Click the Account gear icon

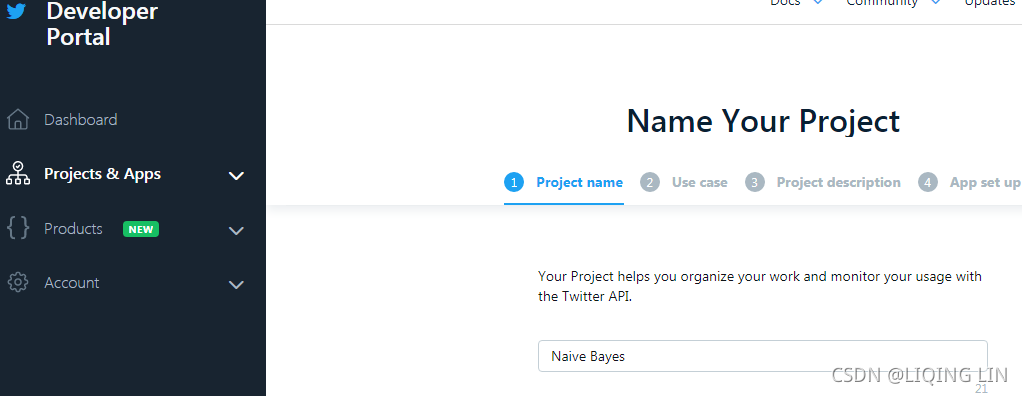pos(18,283)
